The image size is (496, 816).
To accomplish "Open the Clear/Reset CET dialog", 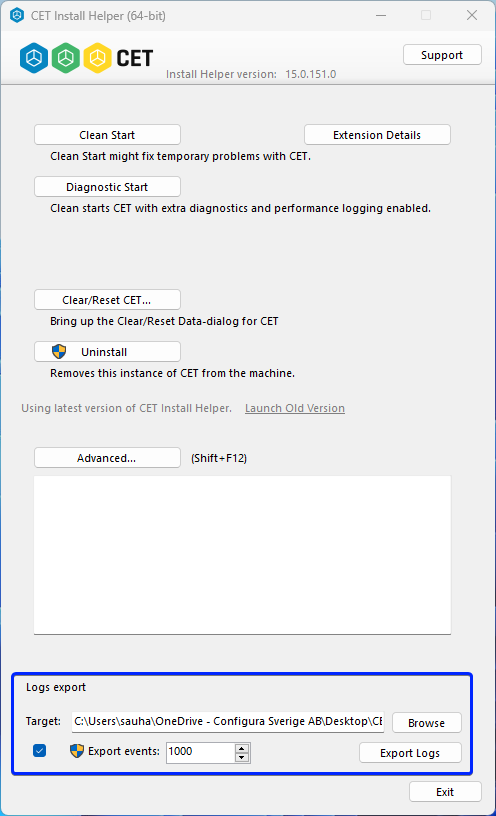I will (107, 300).
